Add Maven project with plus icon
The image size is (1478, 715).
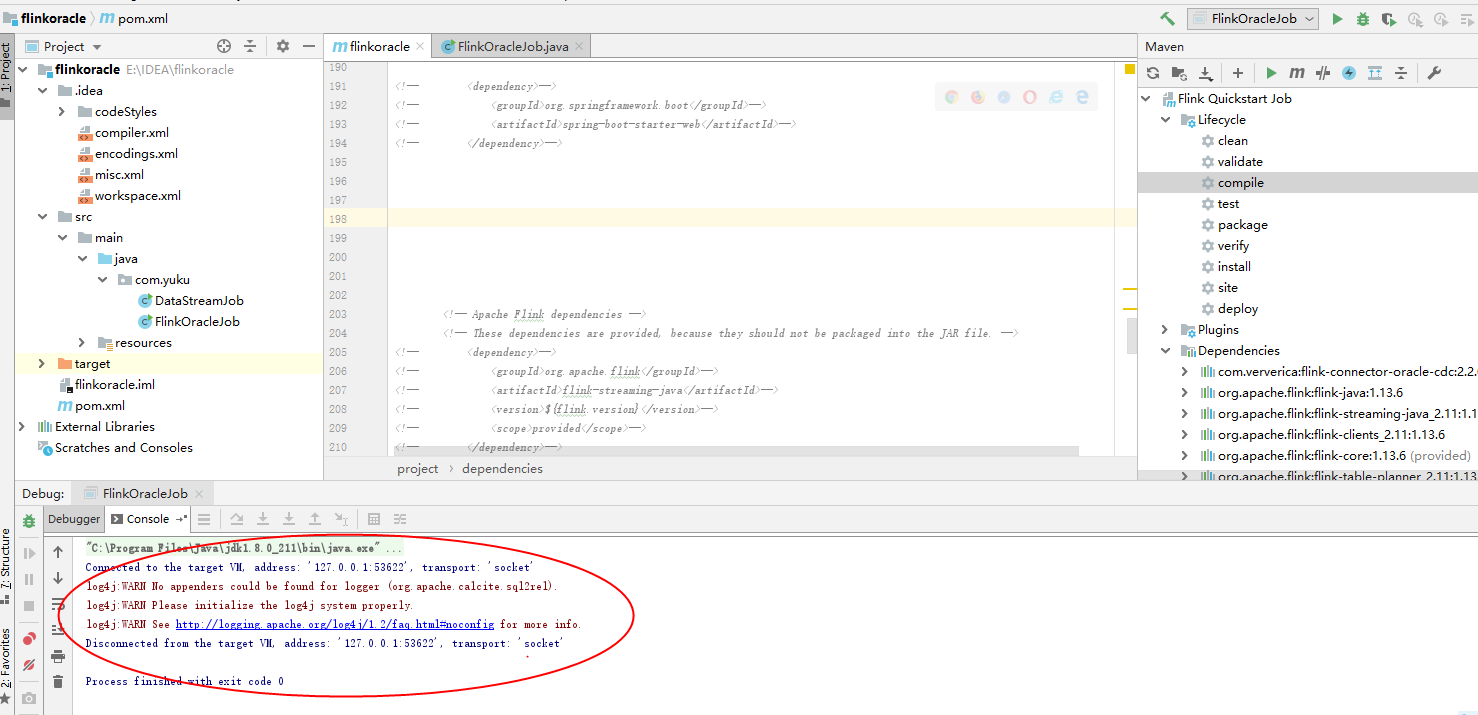1238,73
